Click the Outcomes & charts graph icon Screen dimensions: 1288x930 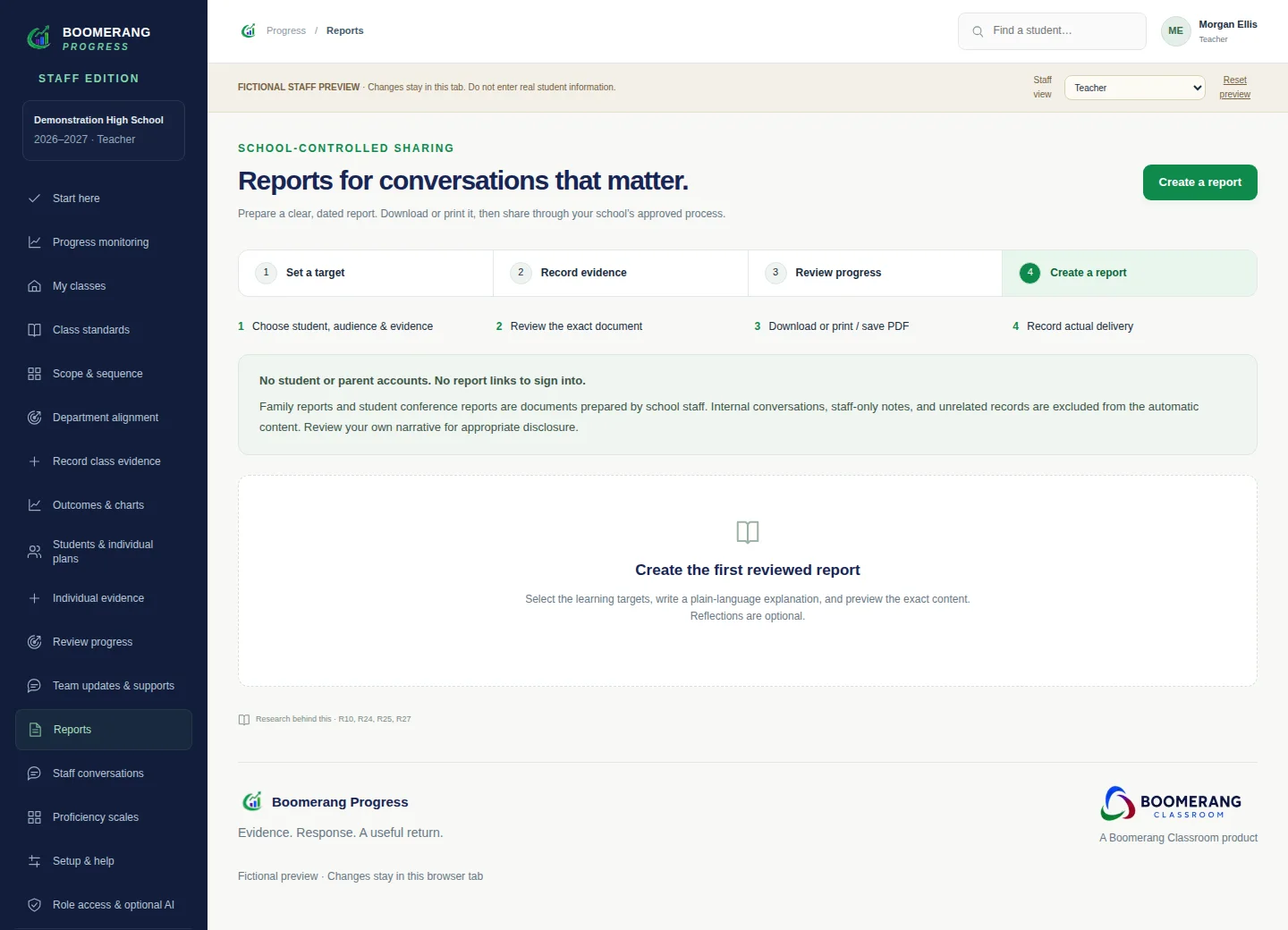34,505
